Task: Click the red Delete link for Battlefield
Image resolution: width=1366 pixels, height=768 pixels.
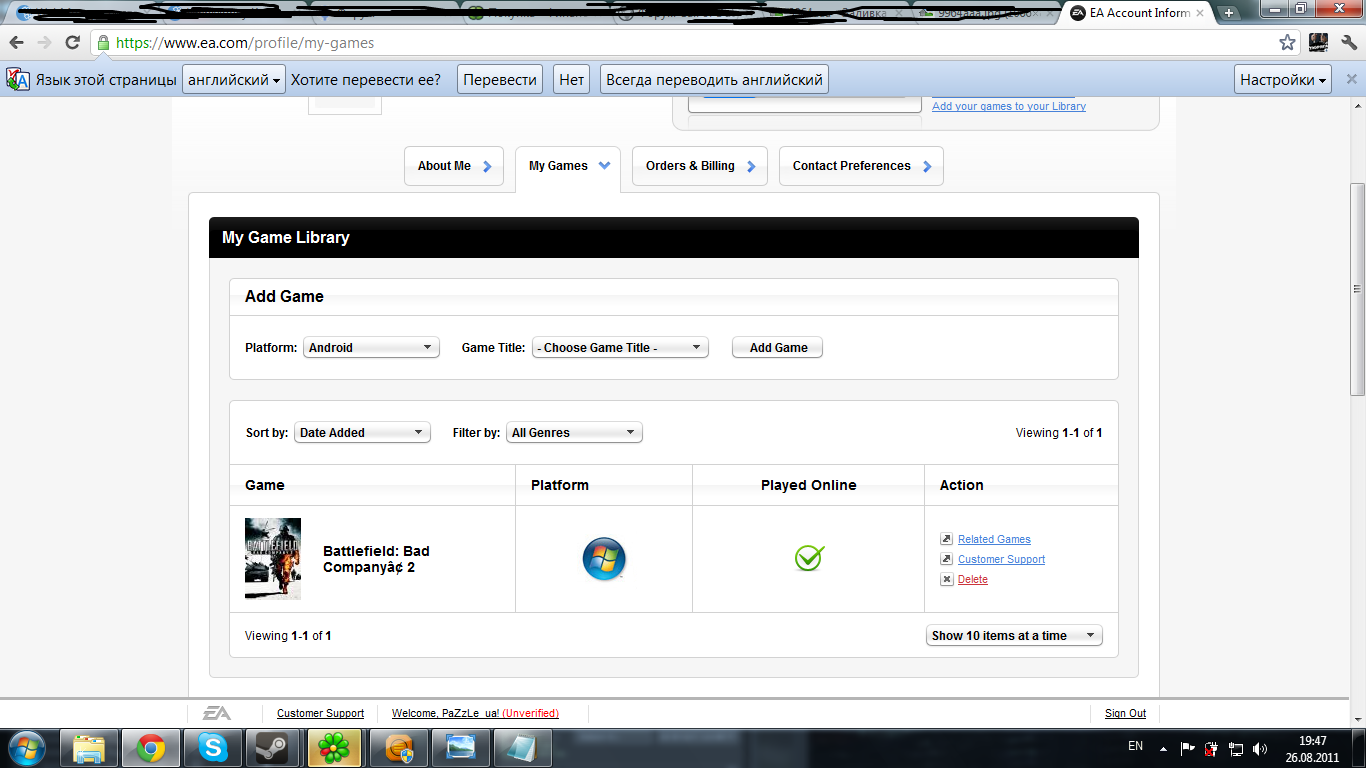Action: coord(973,579)
